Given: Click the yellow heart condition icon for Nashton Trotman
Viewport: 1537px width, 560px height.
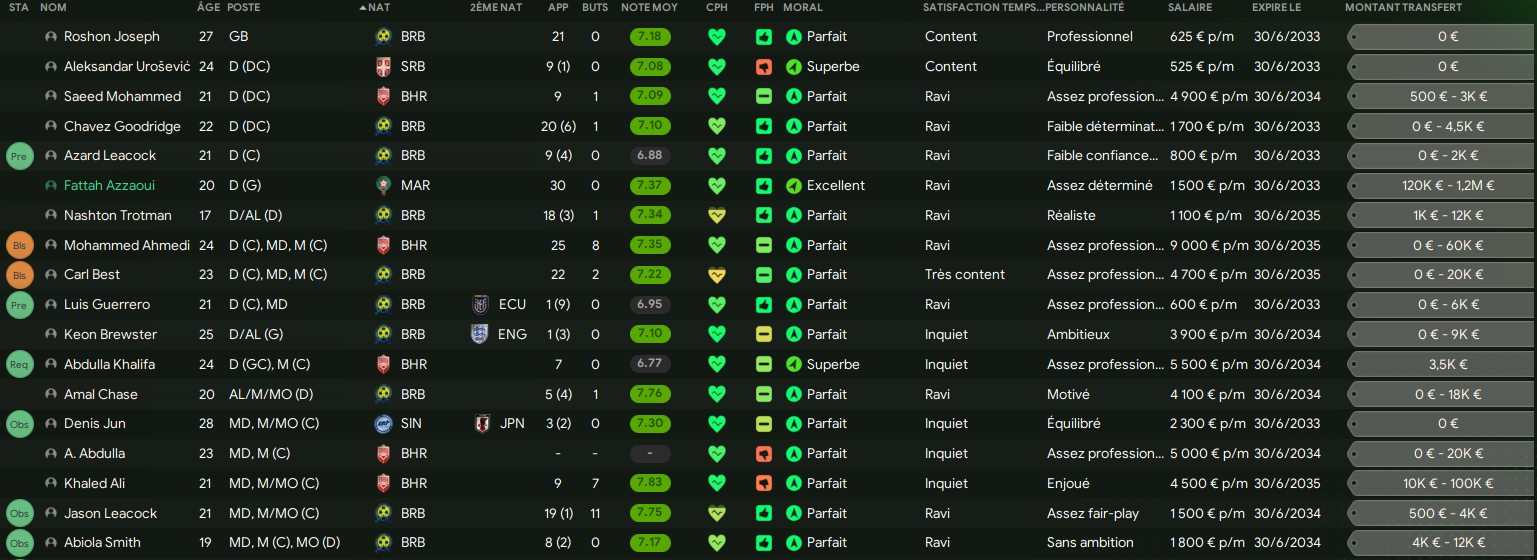Looking at the screenshot, I should tap(716, 216).
